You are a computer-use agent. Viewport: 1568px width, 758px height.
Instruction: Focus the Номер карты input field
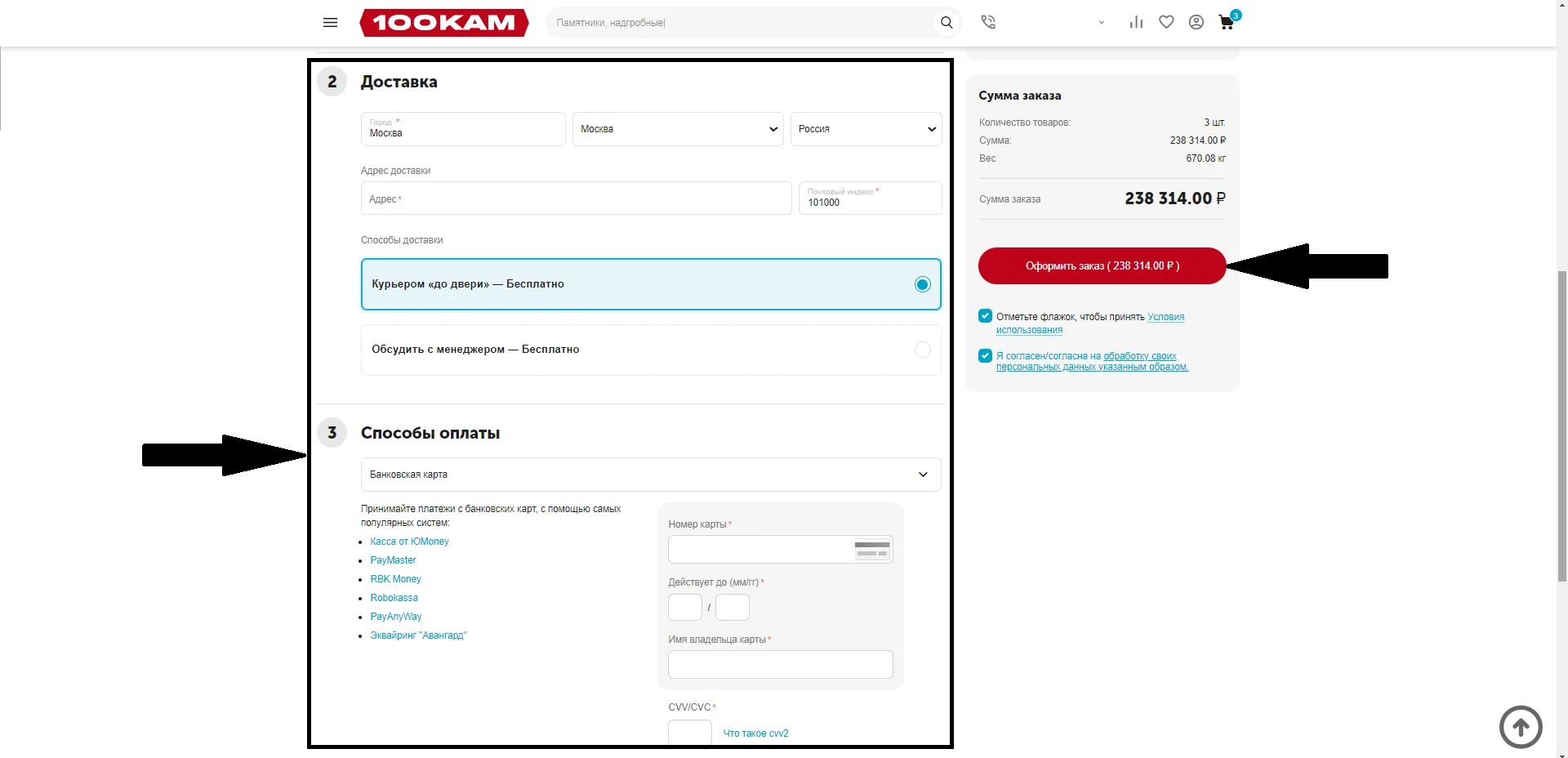[759, 550]
